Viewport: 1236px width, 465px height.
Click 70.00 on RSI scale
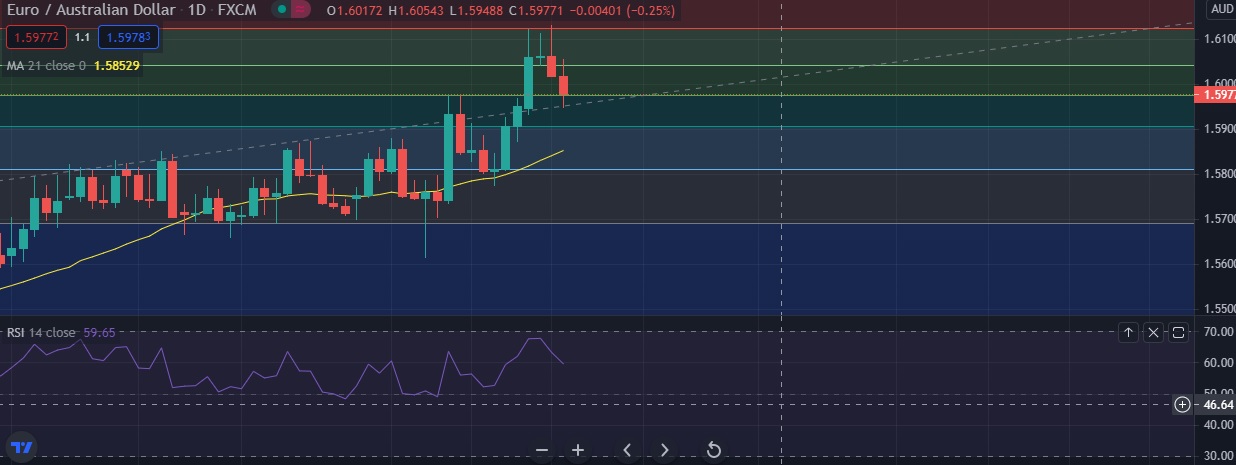tap(1220, 331)
